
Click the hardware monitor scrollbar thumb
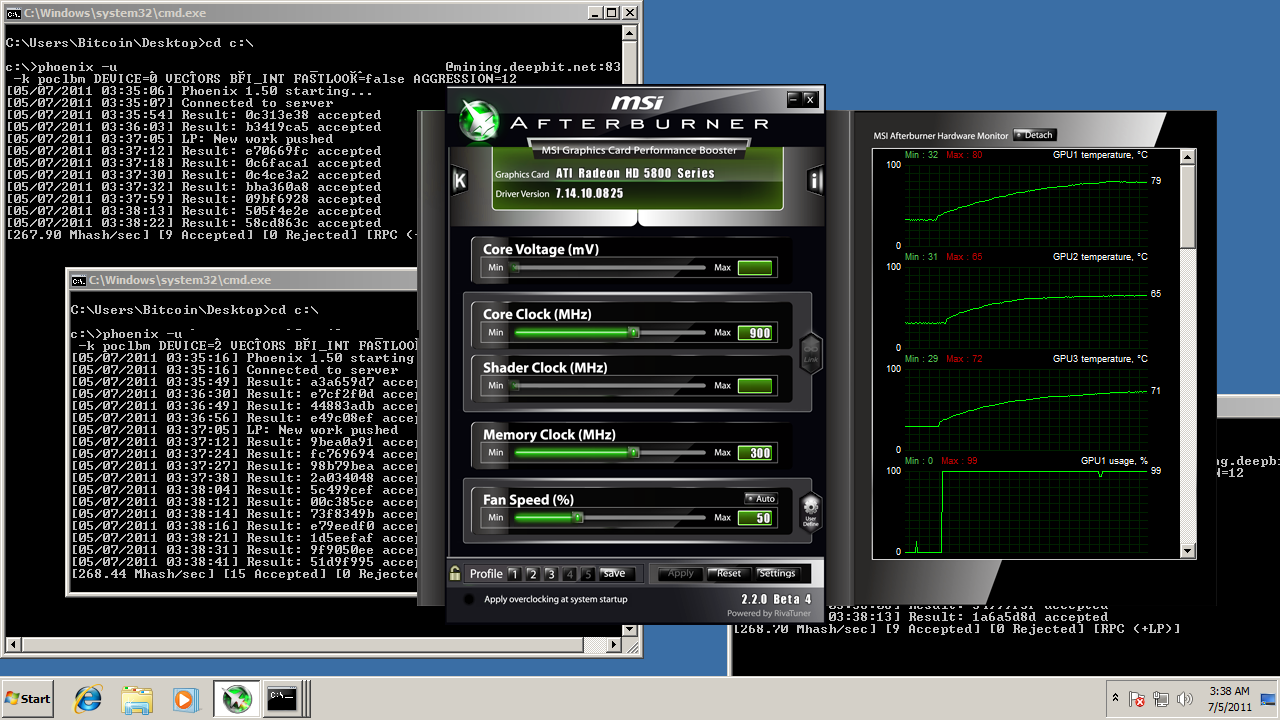1188,207
